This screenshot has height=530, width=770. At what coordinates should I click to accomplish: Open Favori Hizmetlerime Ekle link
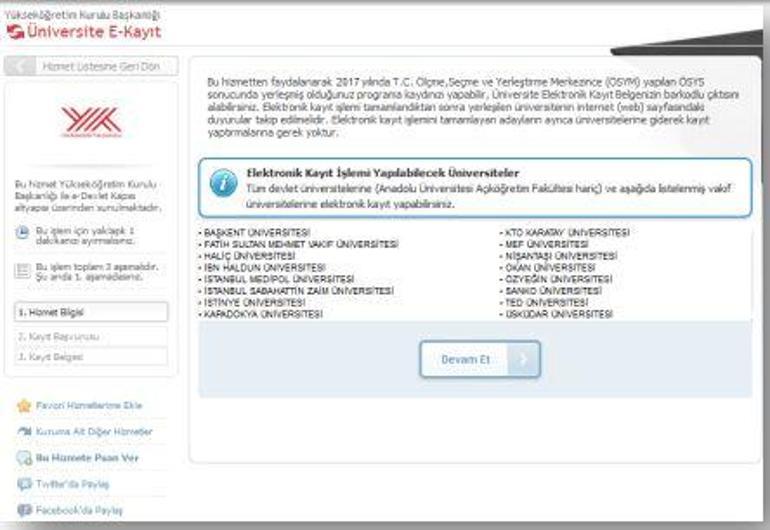tap(89, 406)
